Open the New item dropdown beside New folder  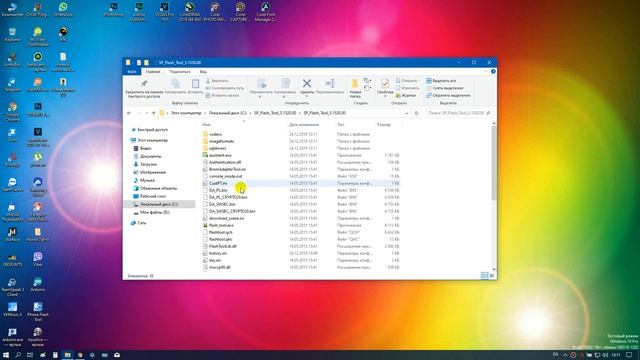click(367, 81)
